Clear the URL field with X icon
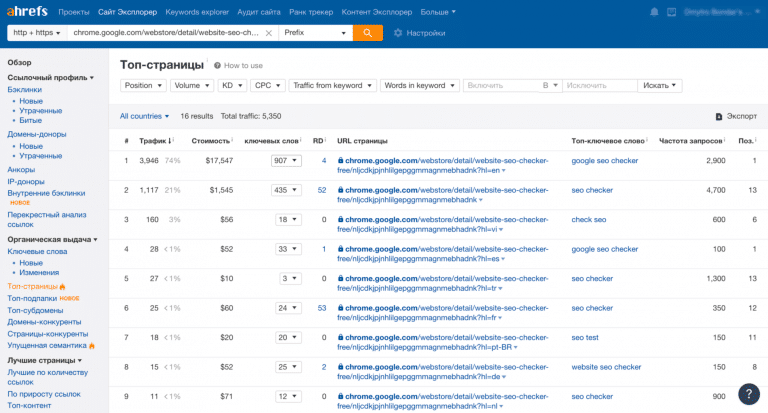The width and height of the screenshot is (768, 413). pyautogui.click(x=268, y=33)
